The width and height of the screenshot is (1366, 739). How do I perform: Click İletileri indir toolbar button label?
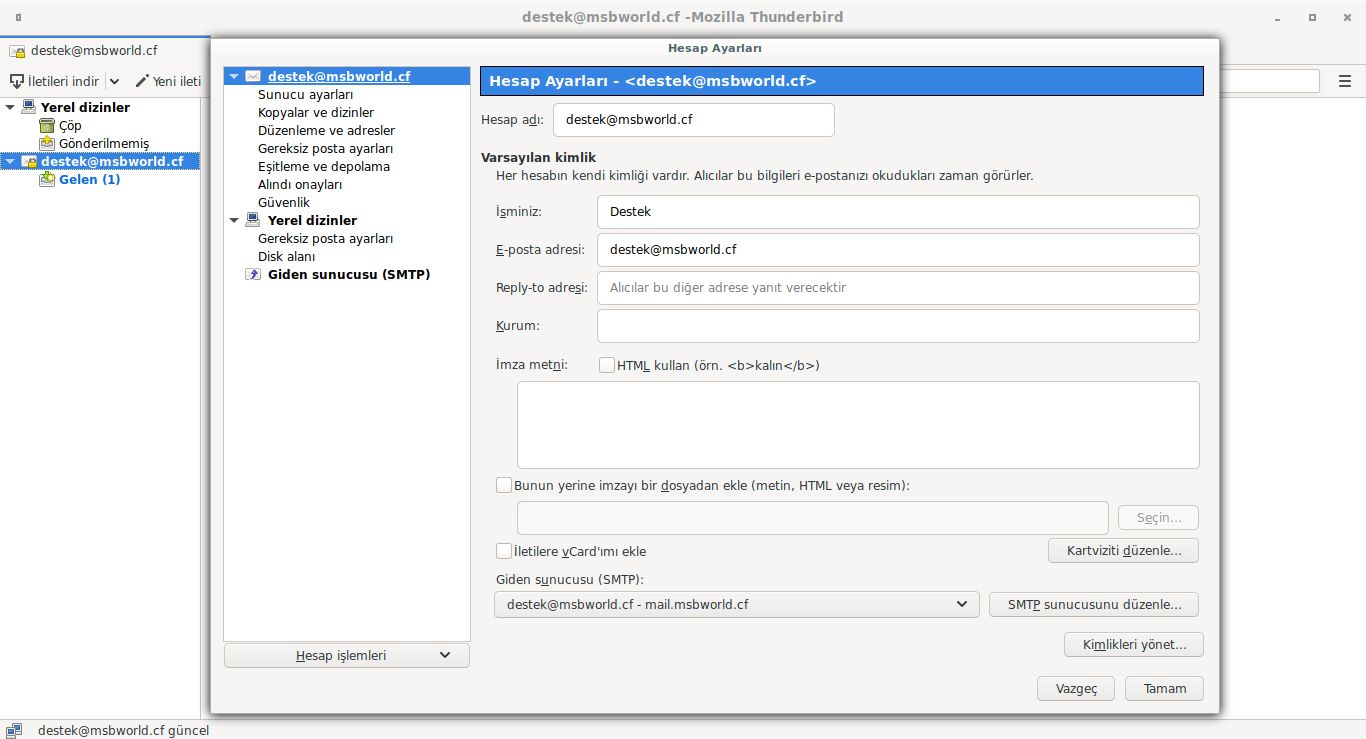coord(63,81)
